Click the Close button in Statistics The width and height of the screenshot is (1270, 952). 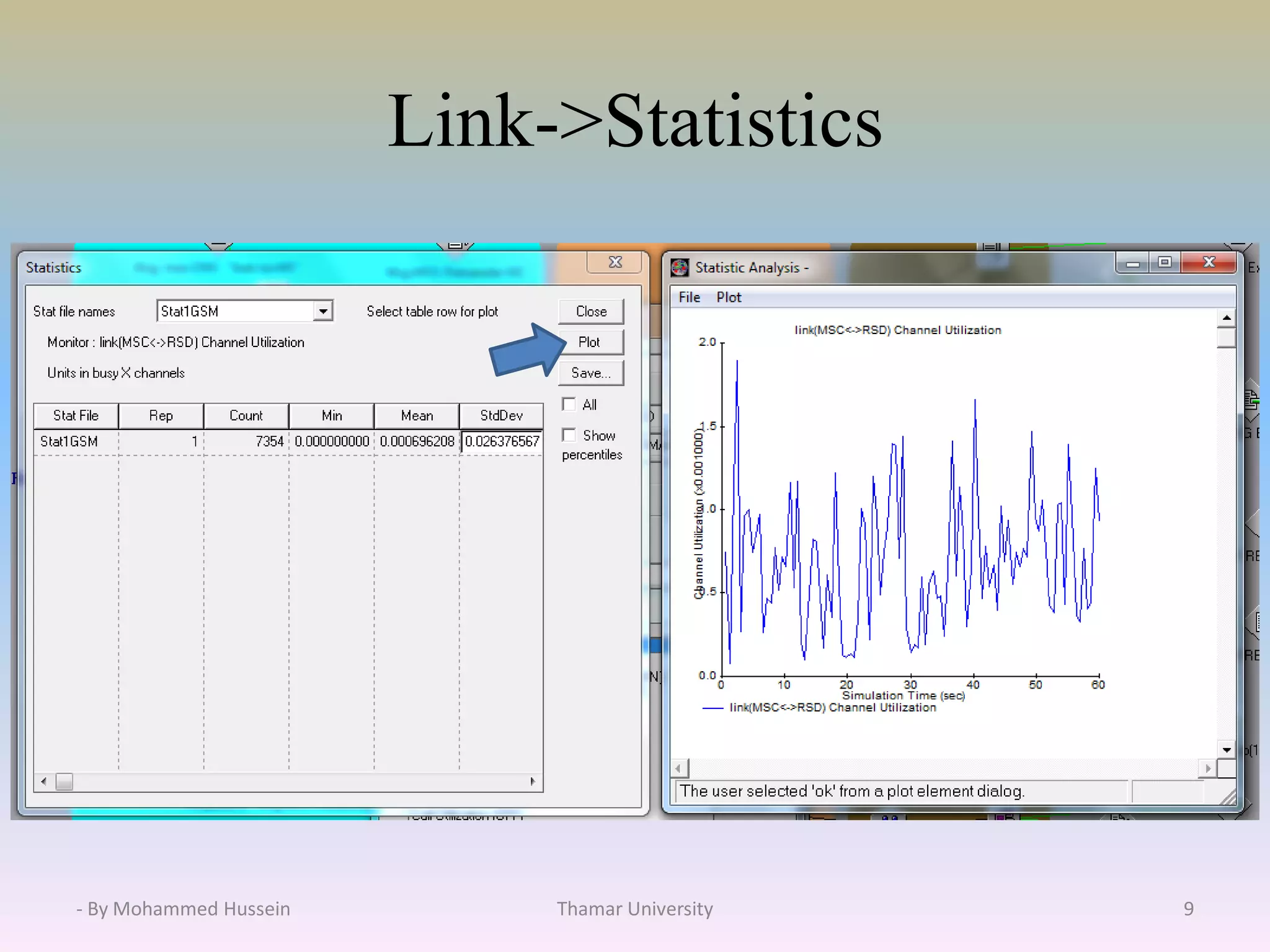point(590,311)
